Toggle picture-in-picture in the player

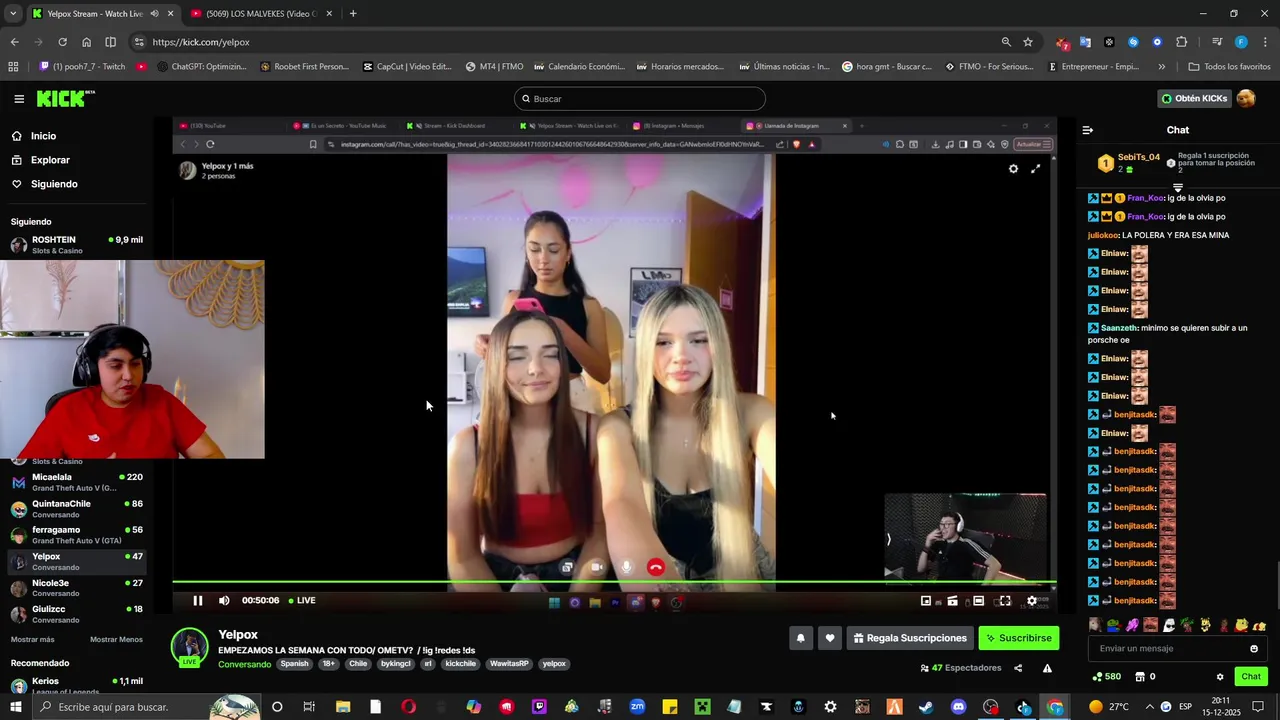[926, 601]
